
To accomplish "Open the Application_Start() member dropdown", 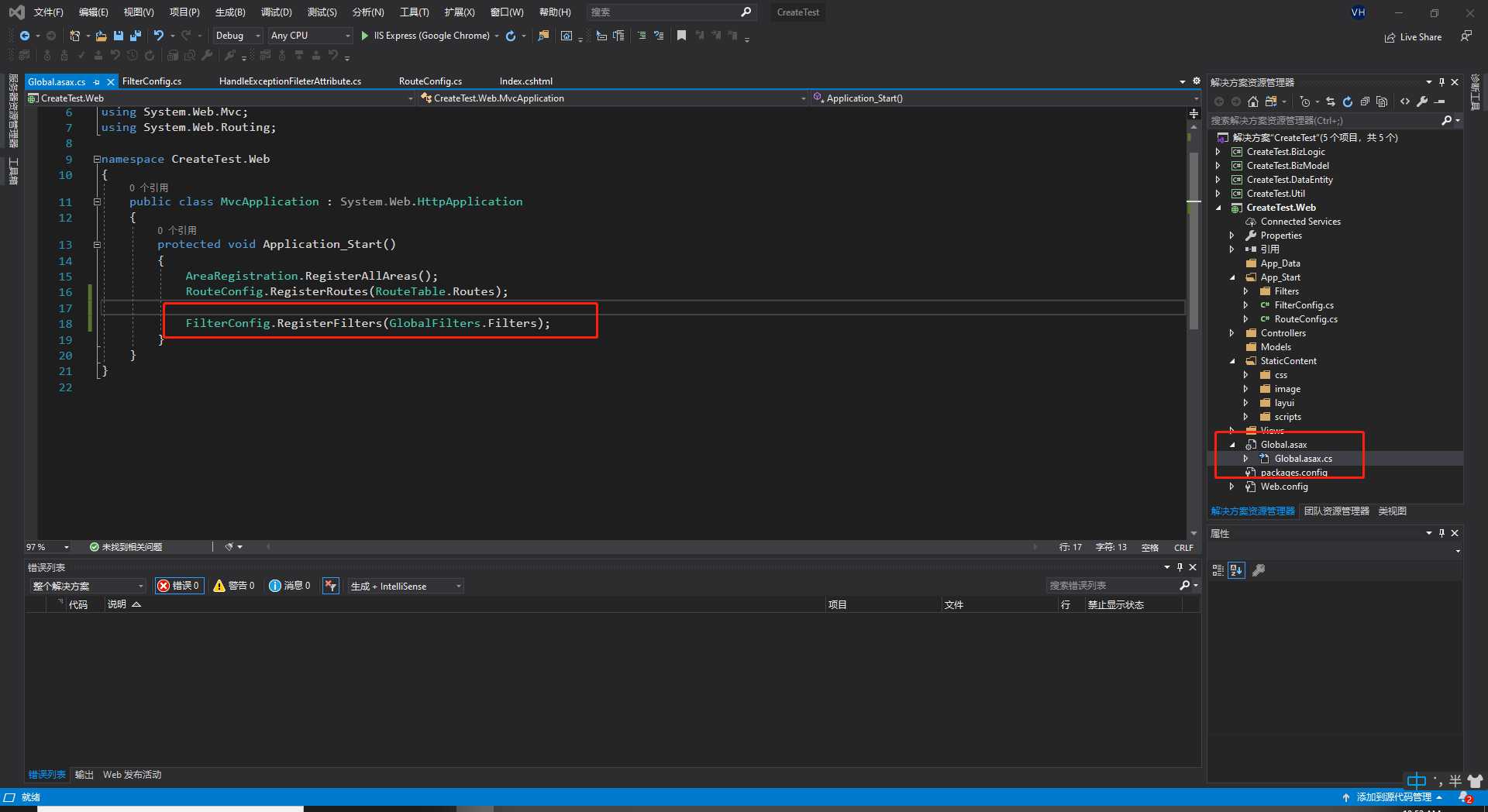I will pos(1006,98).
